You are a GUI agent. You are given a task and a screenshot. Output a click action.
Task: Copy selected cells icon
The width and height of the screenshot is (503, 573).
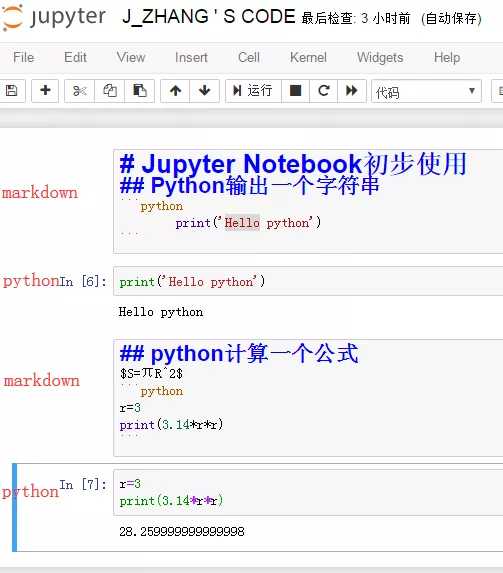click(x=110, y=91)
